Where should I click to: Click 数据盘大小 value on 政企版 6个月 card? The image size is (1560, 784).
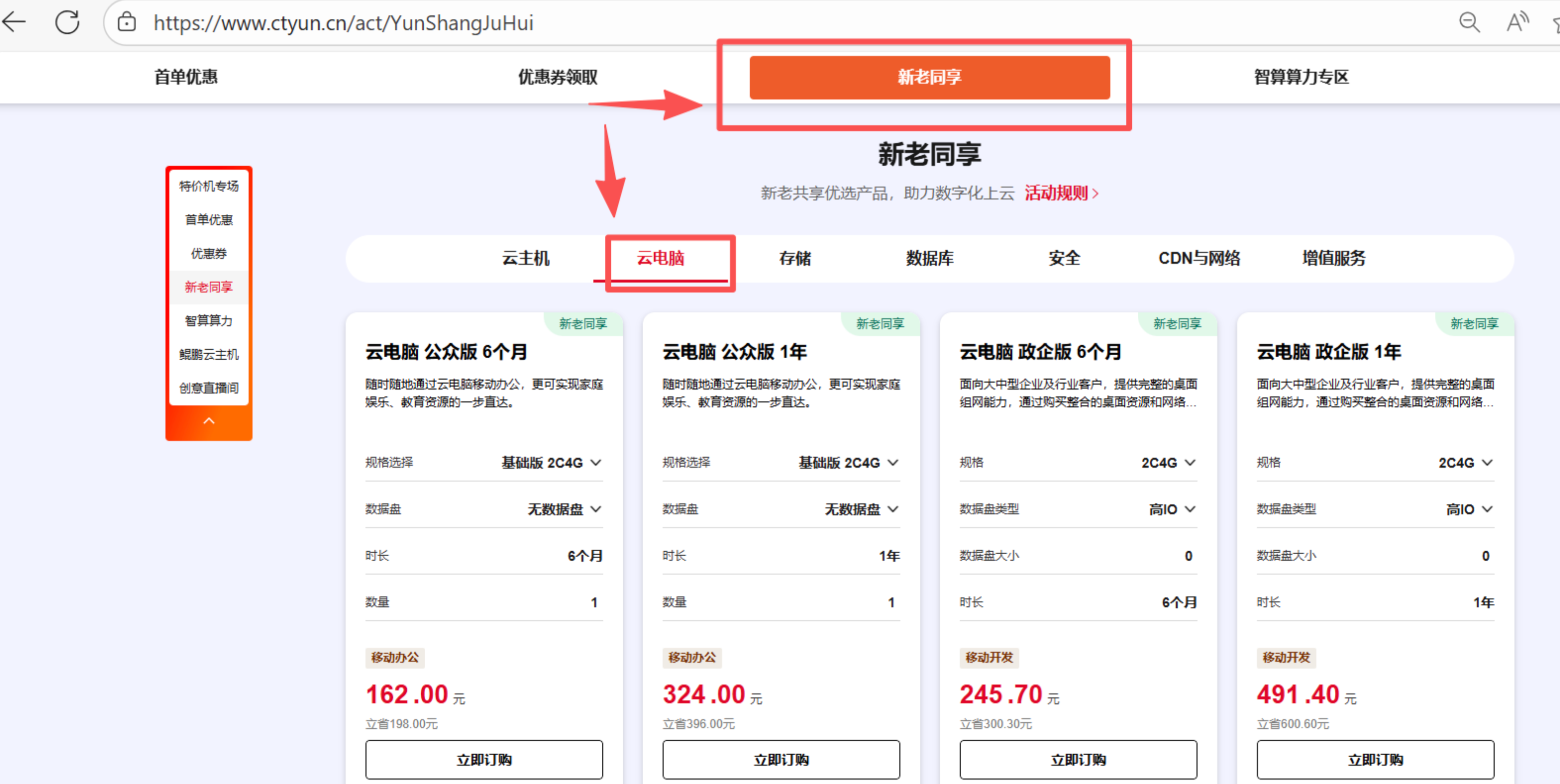(1188, 556)
